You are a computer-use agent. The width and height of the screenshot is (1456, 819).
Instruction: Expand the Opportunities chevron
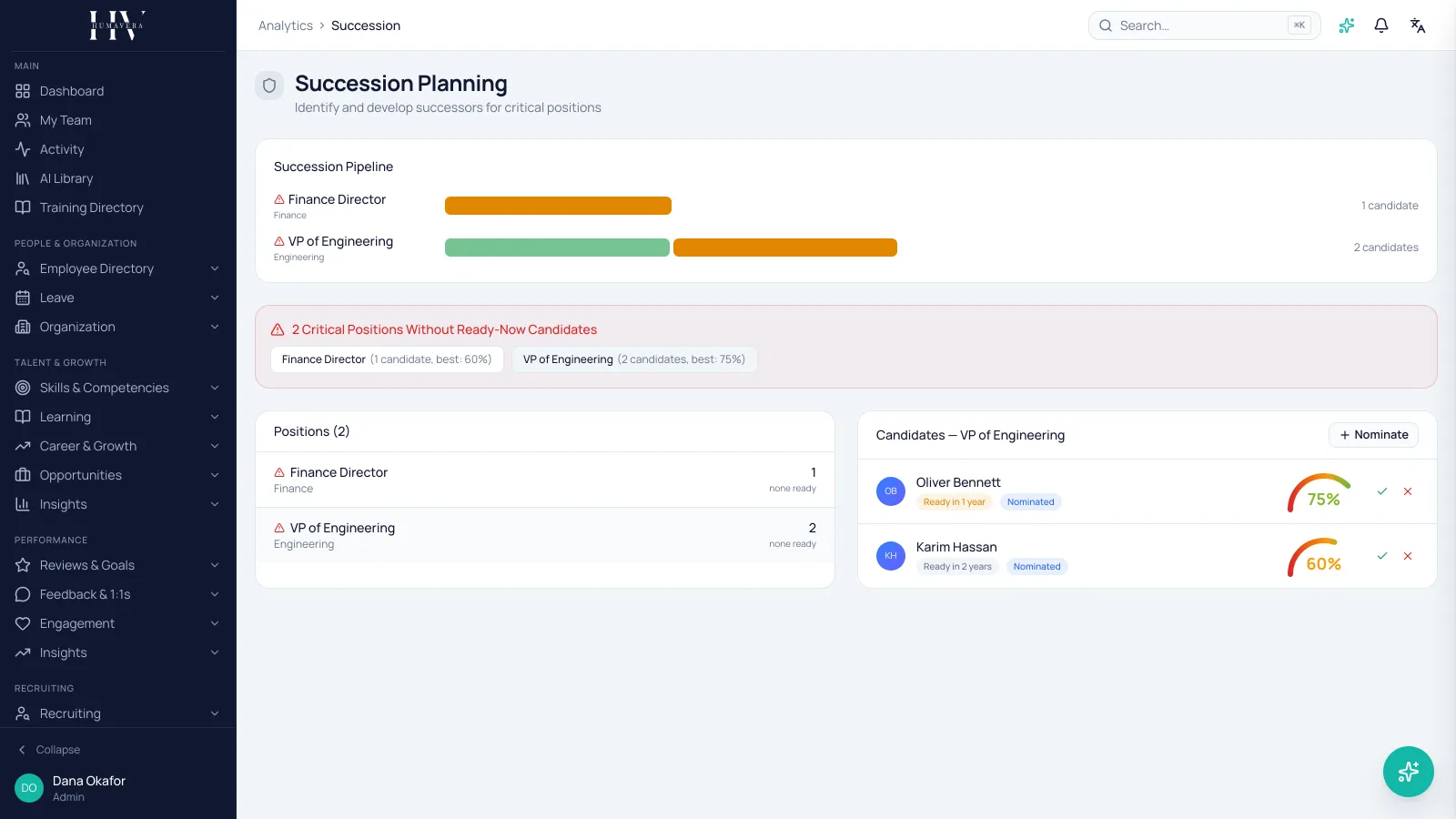pos(215,475)
